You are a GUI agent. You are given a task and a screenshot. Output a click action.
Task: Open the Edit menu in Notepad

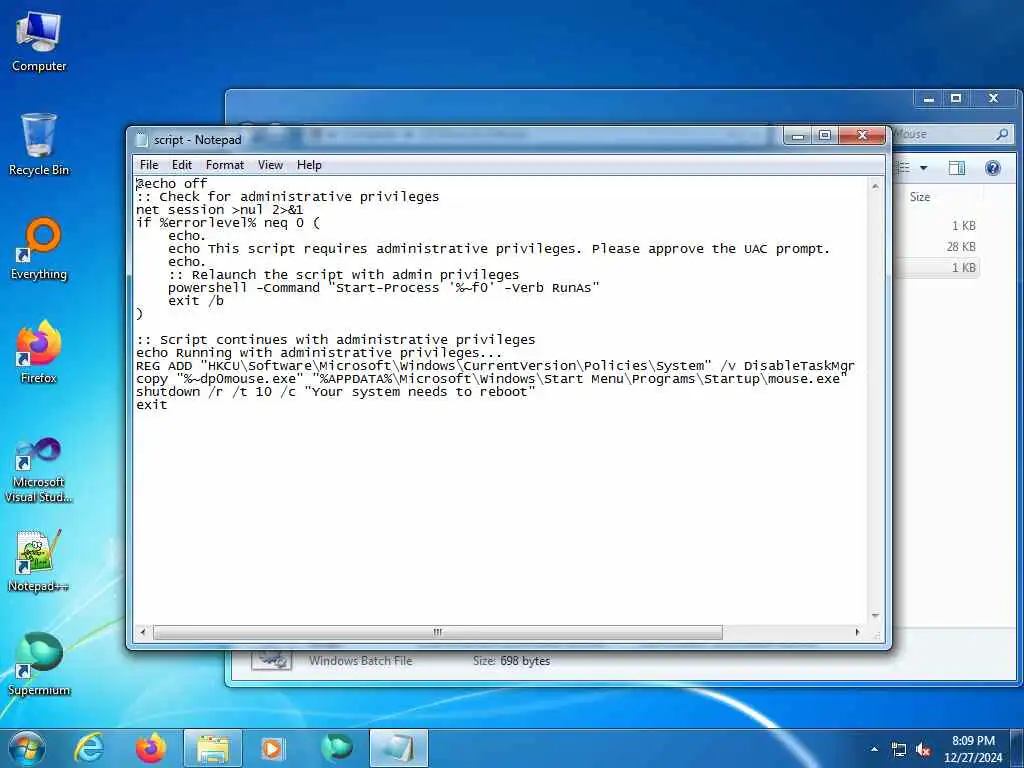(x=182, y=165)
